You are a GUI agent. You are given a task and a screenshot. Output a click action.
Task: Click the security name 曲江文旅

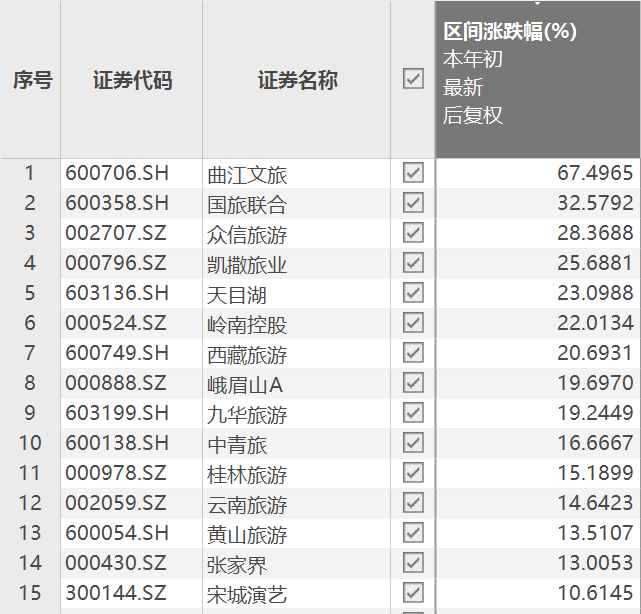tap(247, 175)
